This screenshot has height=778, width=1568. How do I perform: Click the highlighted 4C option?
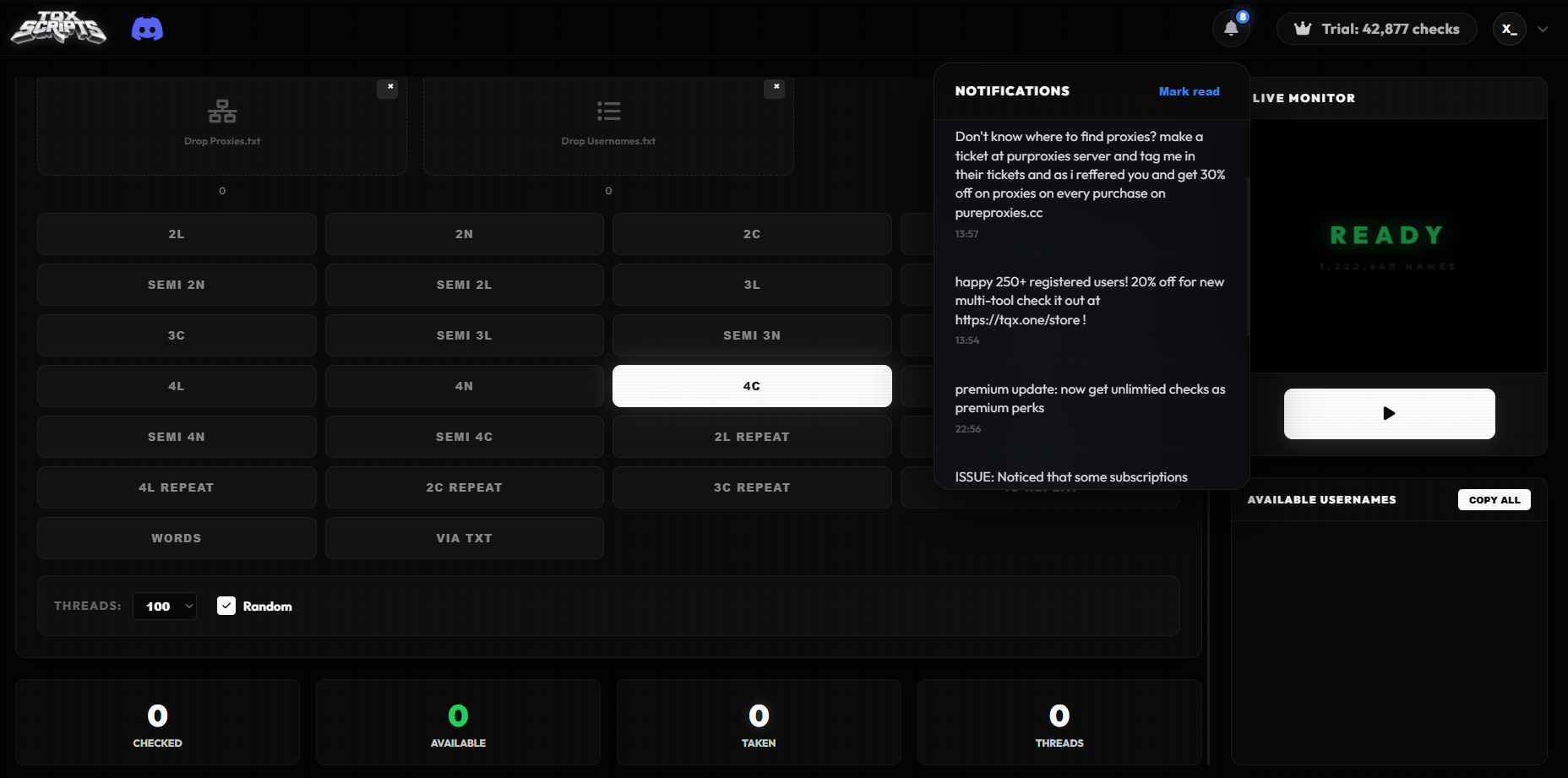752,386
